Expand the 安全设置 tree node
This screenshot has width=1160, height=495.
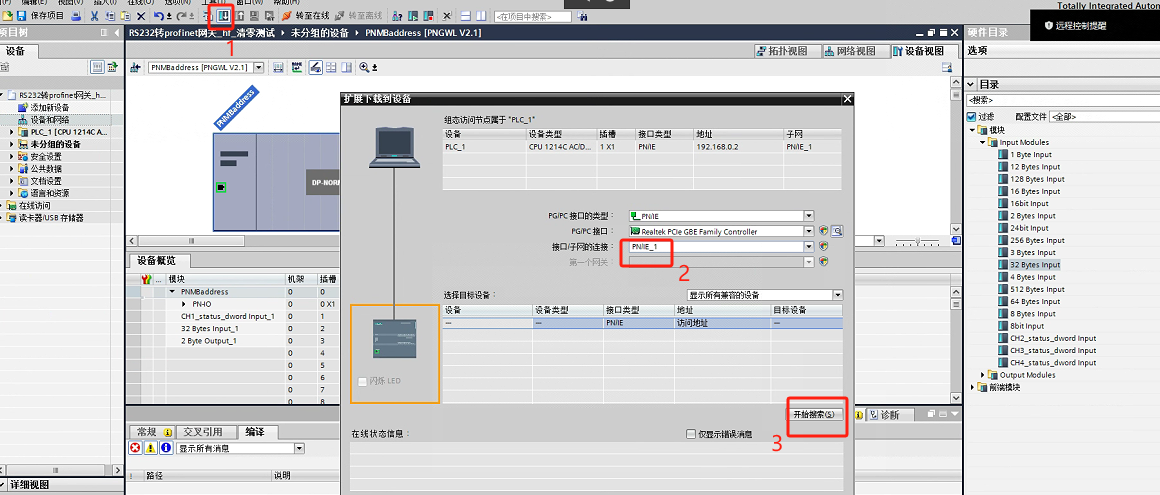(x=13, y=157)
